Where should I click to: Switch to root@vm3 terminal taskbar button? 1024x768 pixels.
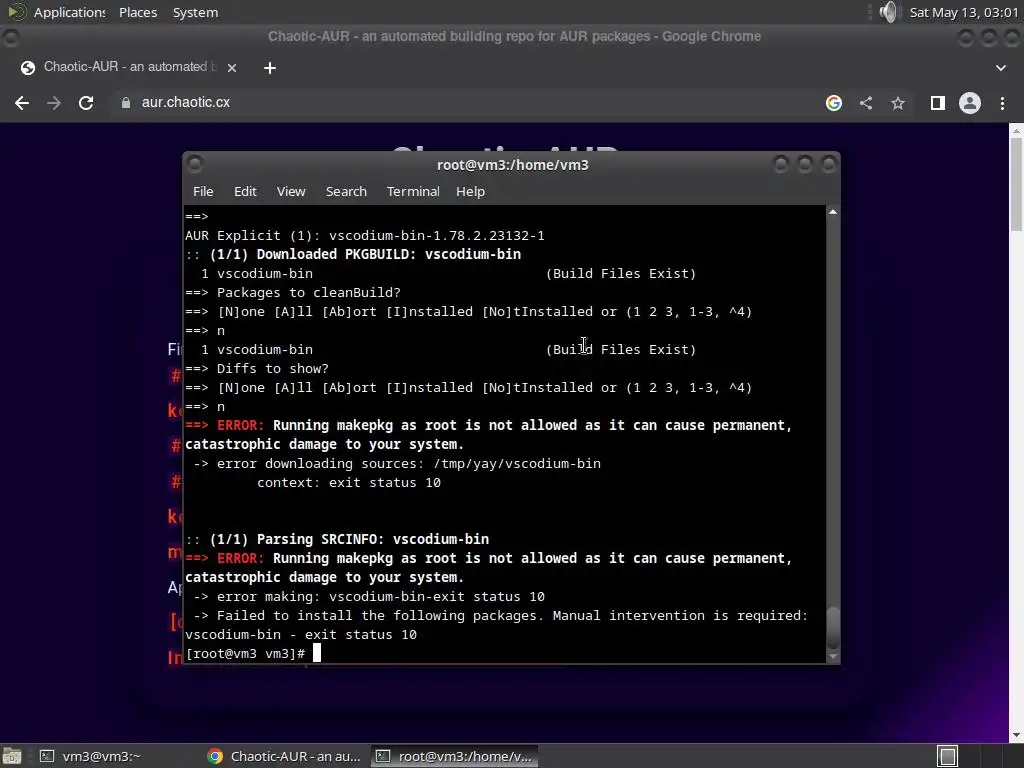tap(455, 756)
